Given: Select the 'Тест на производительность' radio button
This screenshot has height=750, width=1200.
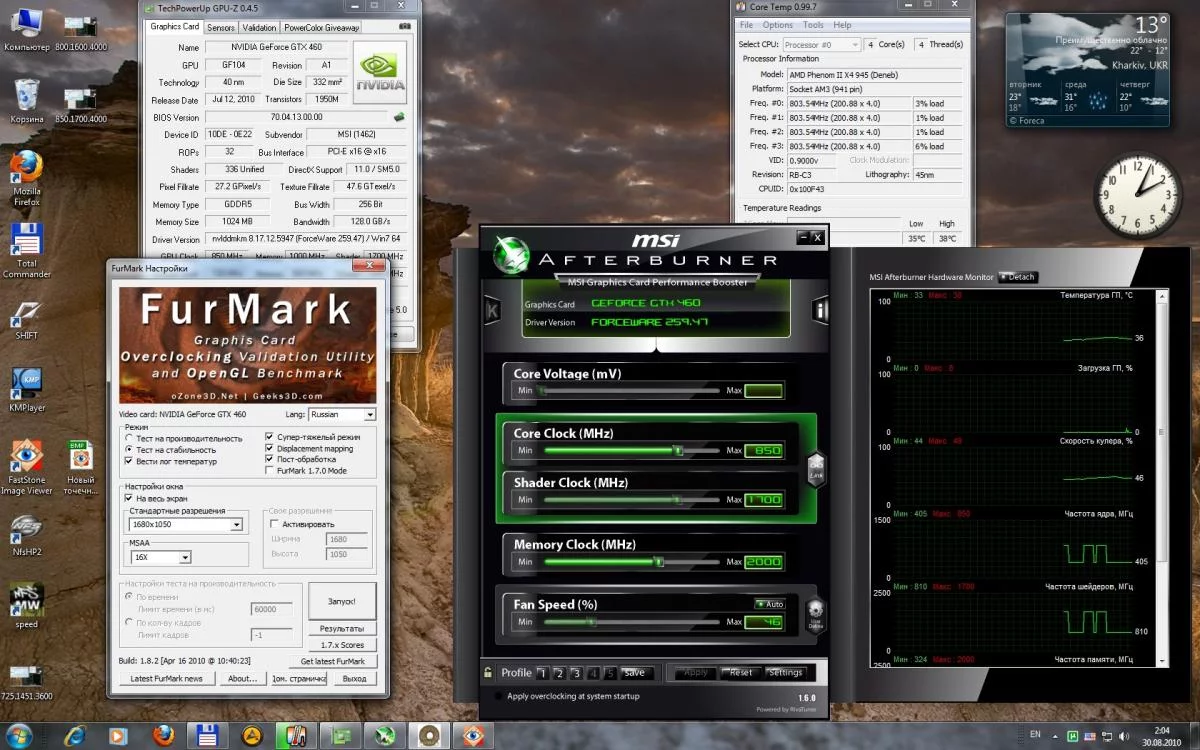Looking at the screenshot, I should tap(129, 438).
